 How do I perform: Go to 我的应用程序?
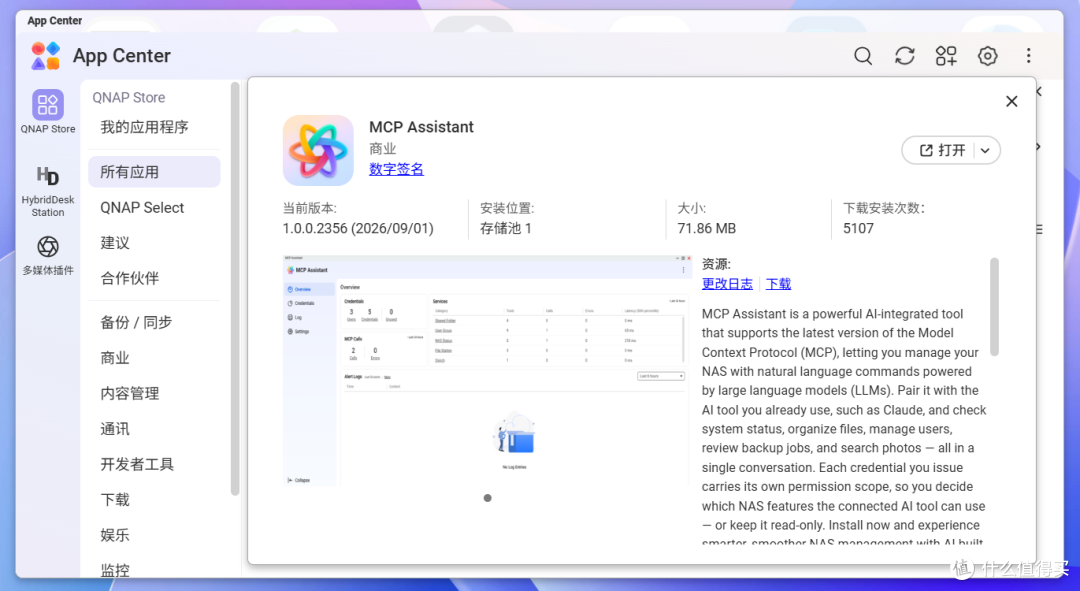point(144,127)
